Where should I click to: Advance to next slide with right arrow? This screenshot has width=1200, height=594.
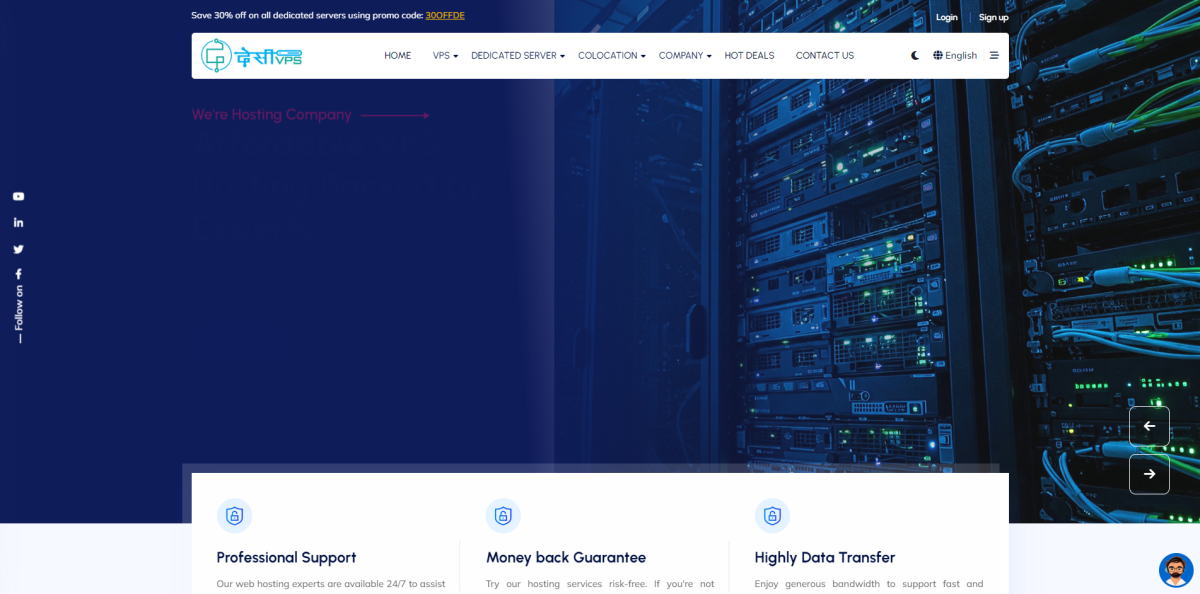coord(1149,474)
